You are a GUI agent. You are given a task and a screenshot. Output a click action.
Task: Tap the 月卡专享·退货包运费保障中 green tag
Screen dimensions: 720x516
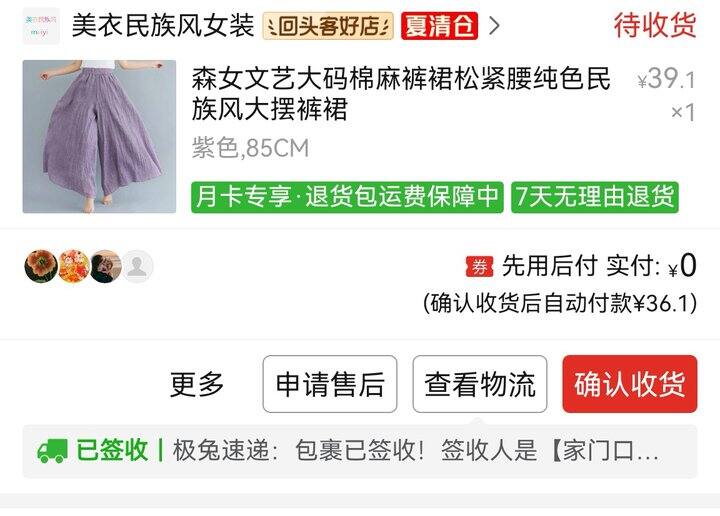(x=347, y=197)
